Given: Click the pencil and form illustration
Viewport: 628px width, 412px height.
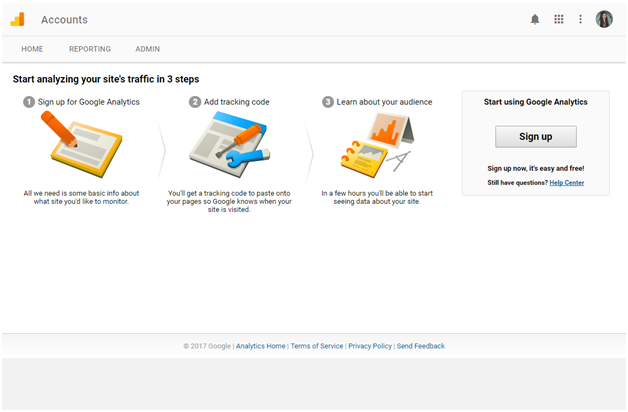Looking at the screenshot, I should pyautogui.click(x=82, y=144).
